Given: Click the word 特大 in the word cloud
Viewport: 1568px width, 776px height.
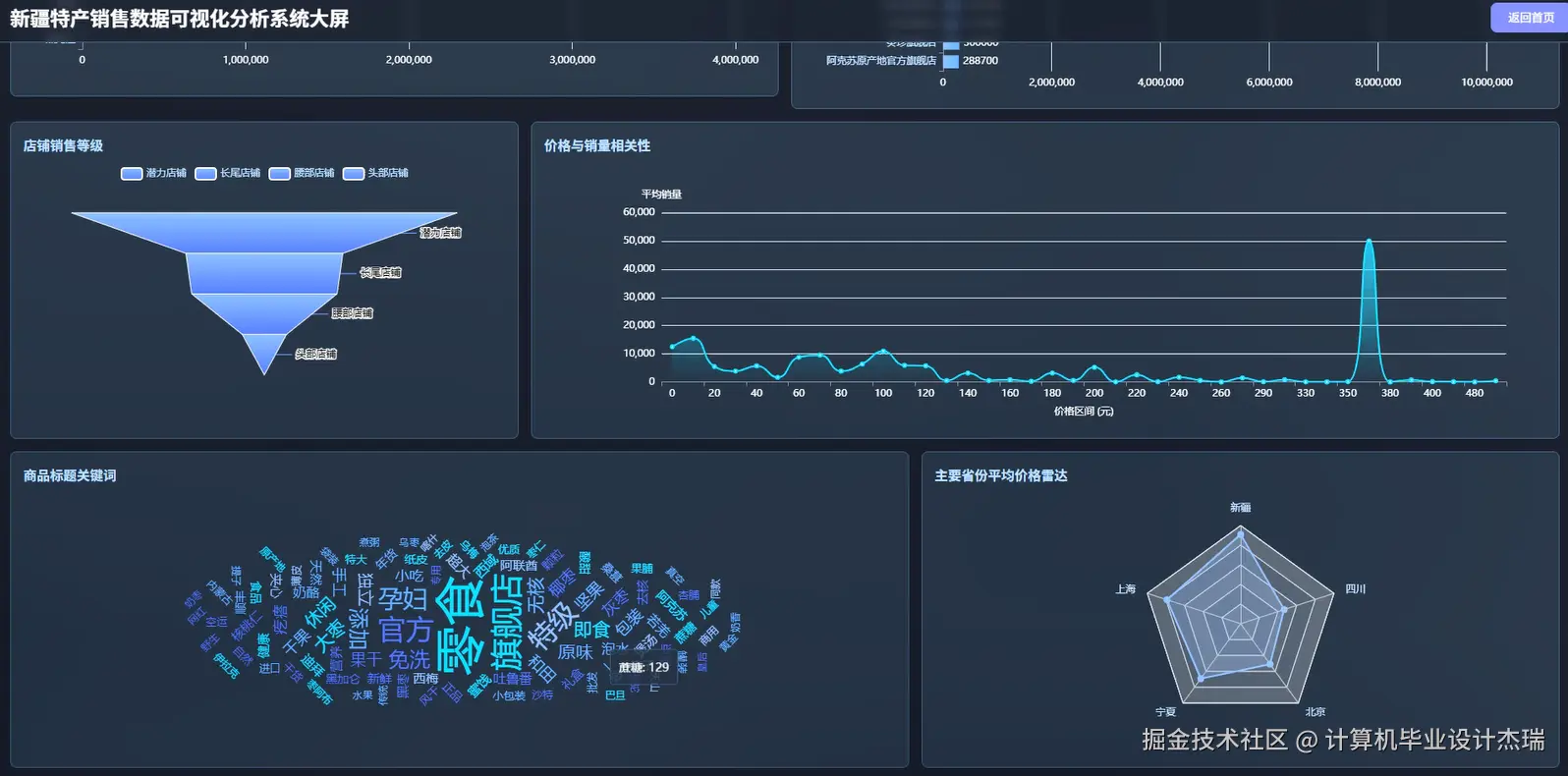Looking at the screenshot, I should [x=356, y=559].
